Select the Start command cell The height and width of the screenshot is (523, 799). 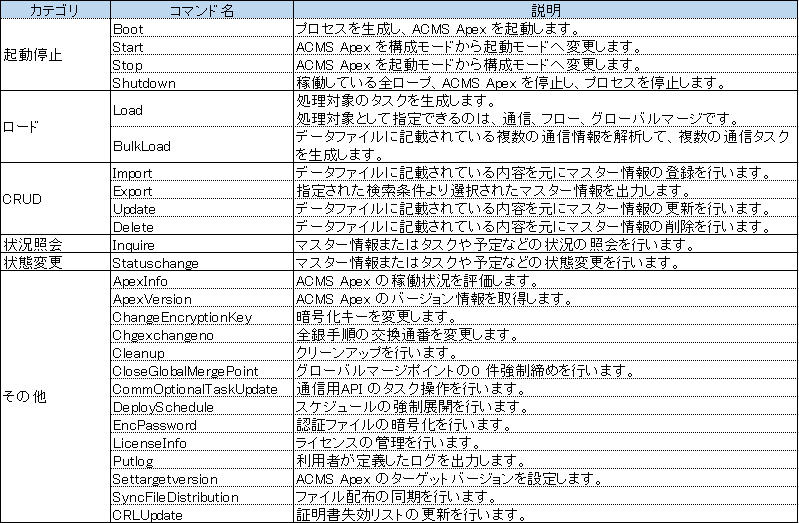coord(201,46)
